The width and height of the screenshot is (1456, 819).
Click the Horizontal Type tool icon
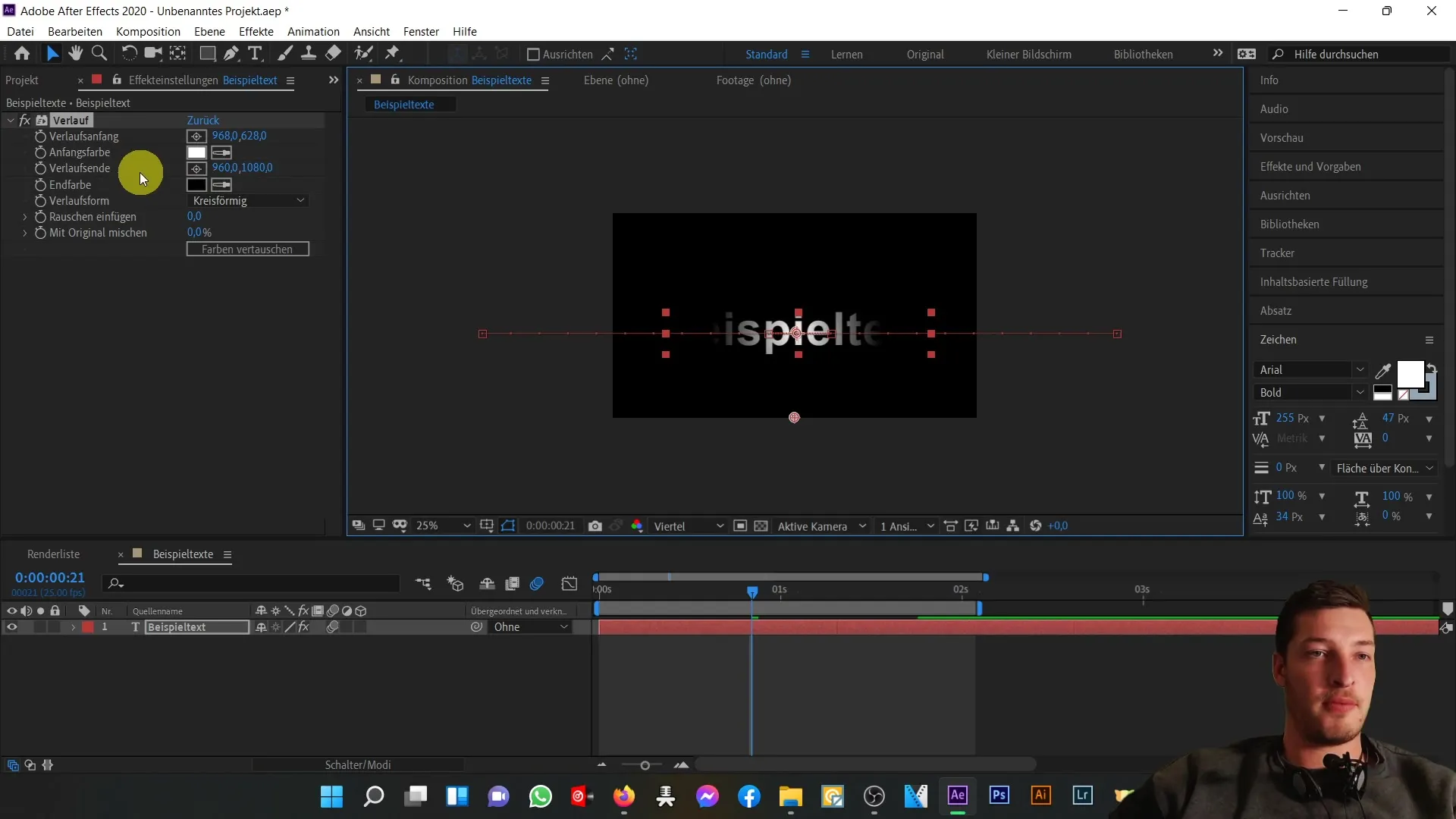click(x=255, y=54)
